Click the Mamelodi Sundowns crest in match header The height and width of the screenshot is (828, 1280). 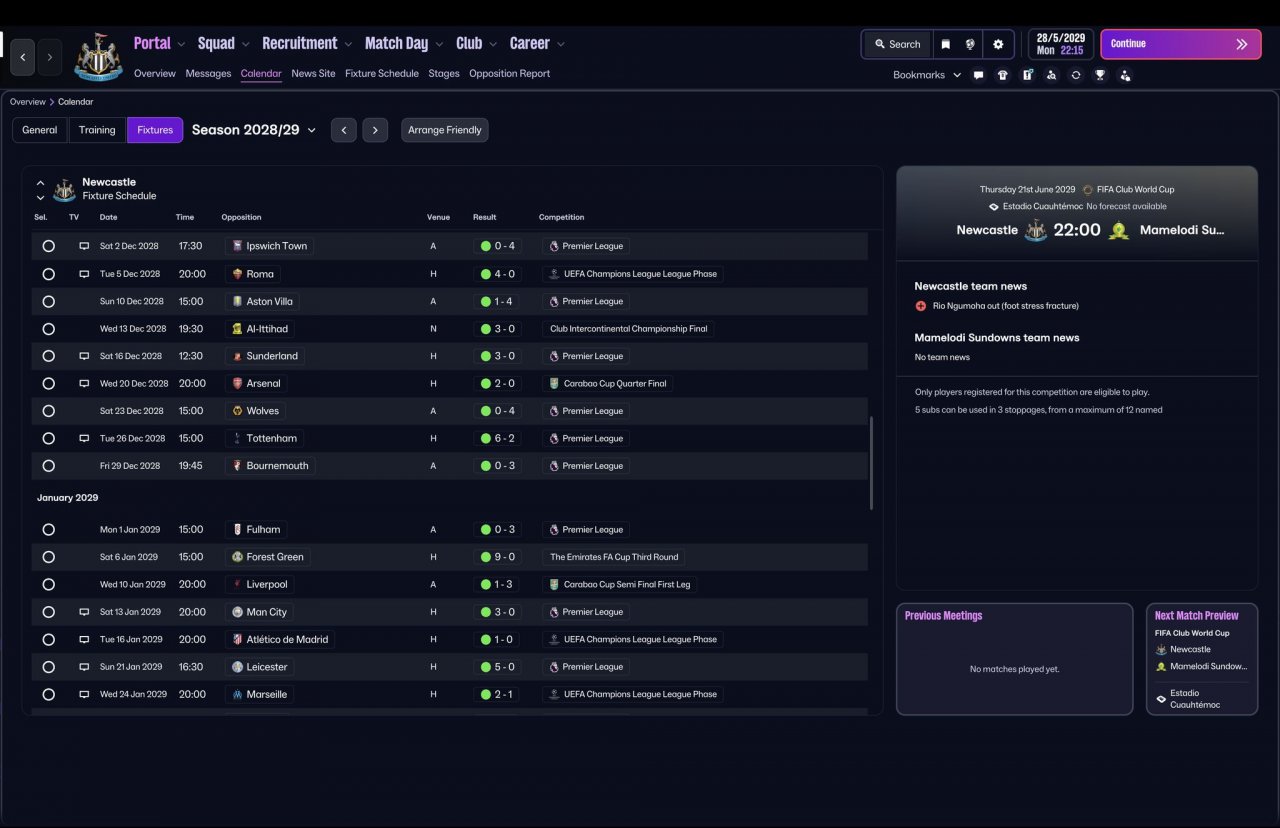[1119, 230]
